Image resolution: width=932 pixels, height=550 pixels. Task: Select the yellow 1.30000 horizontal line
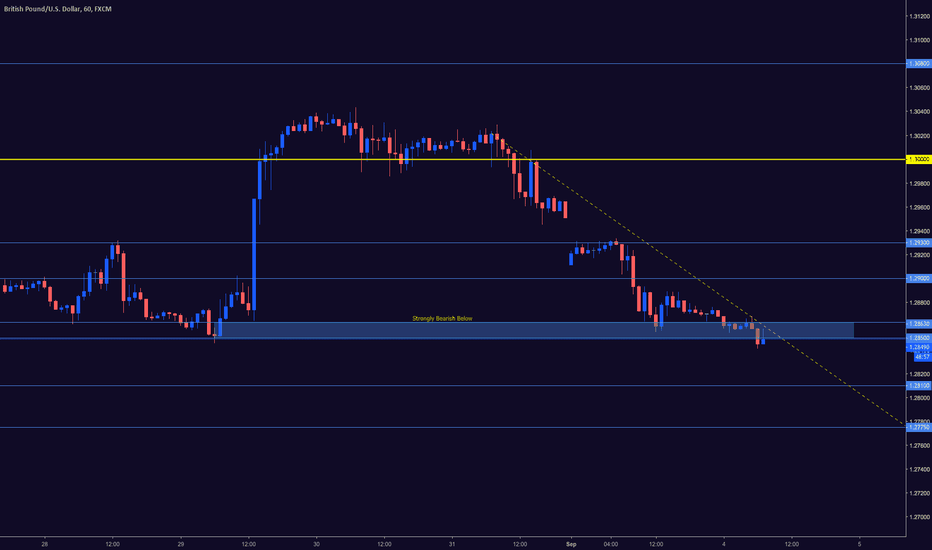click(x=452, y=159)
